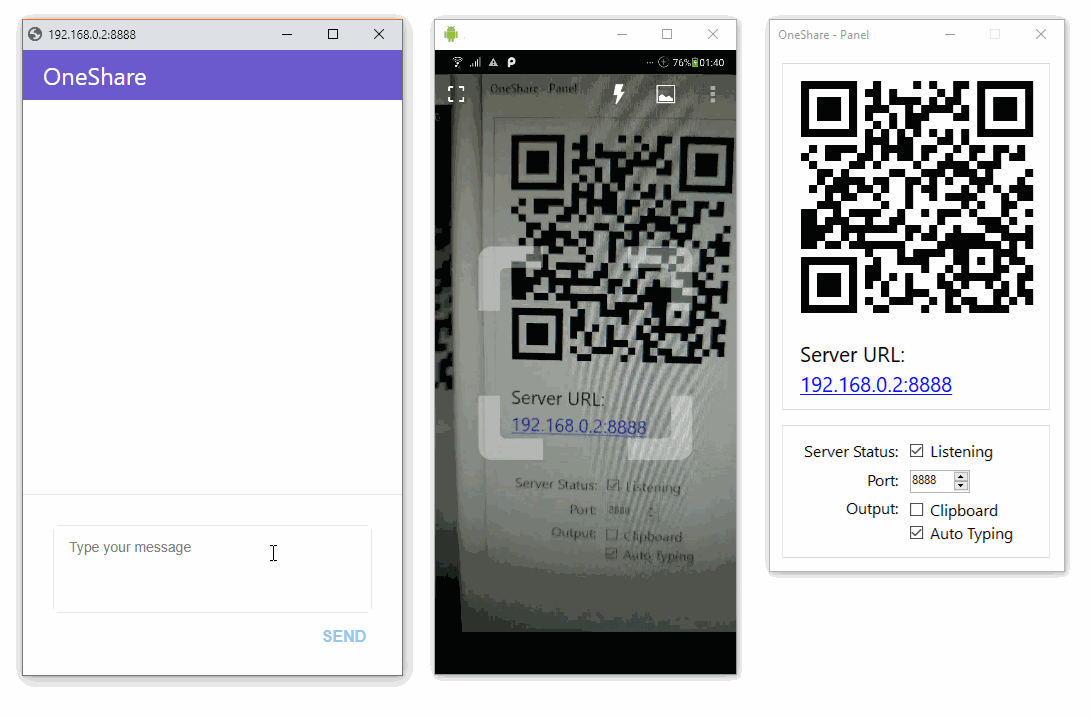Disable the Auto Typing output checkbox

pyautogui.click(x=916, y=533)
